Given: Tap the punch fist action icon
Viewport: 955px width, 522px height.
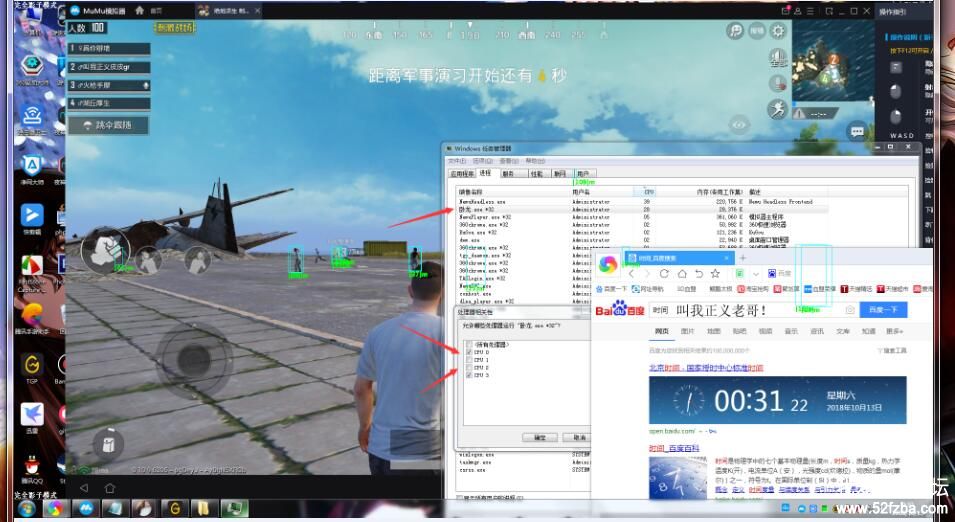Looking at the screenshot, I should pyautogui.click(x=105, y=249).
